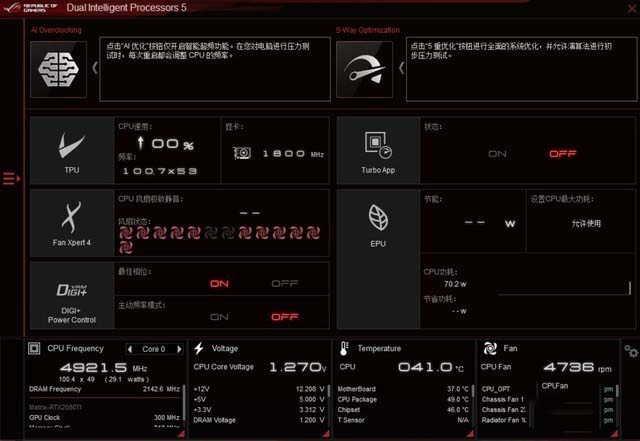Open the Turbo App panel
Screen dimensions: 640x441
tap(378, 151)
